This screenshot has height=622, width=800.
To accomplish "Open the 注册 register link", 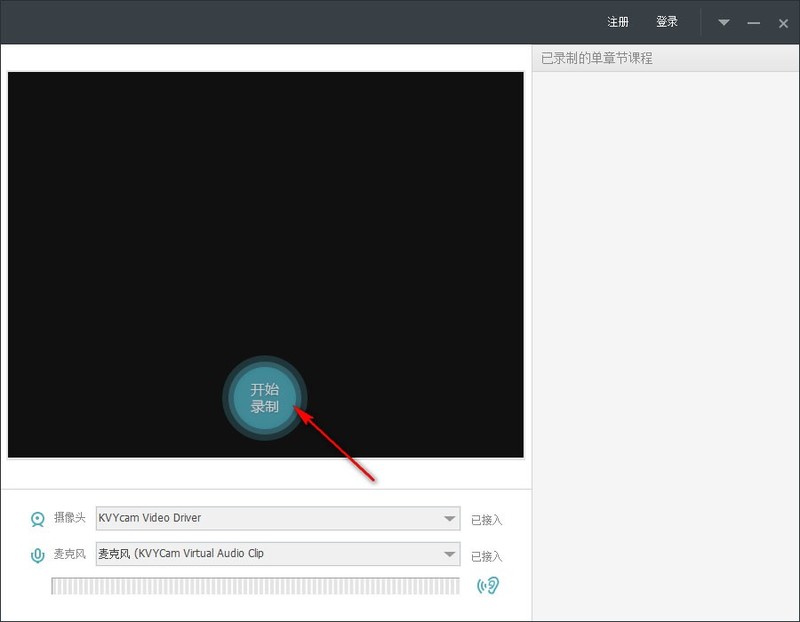I will 618,22.
